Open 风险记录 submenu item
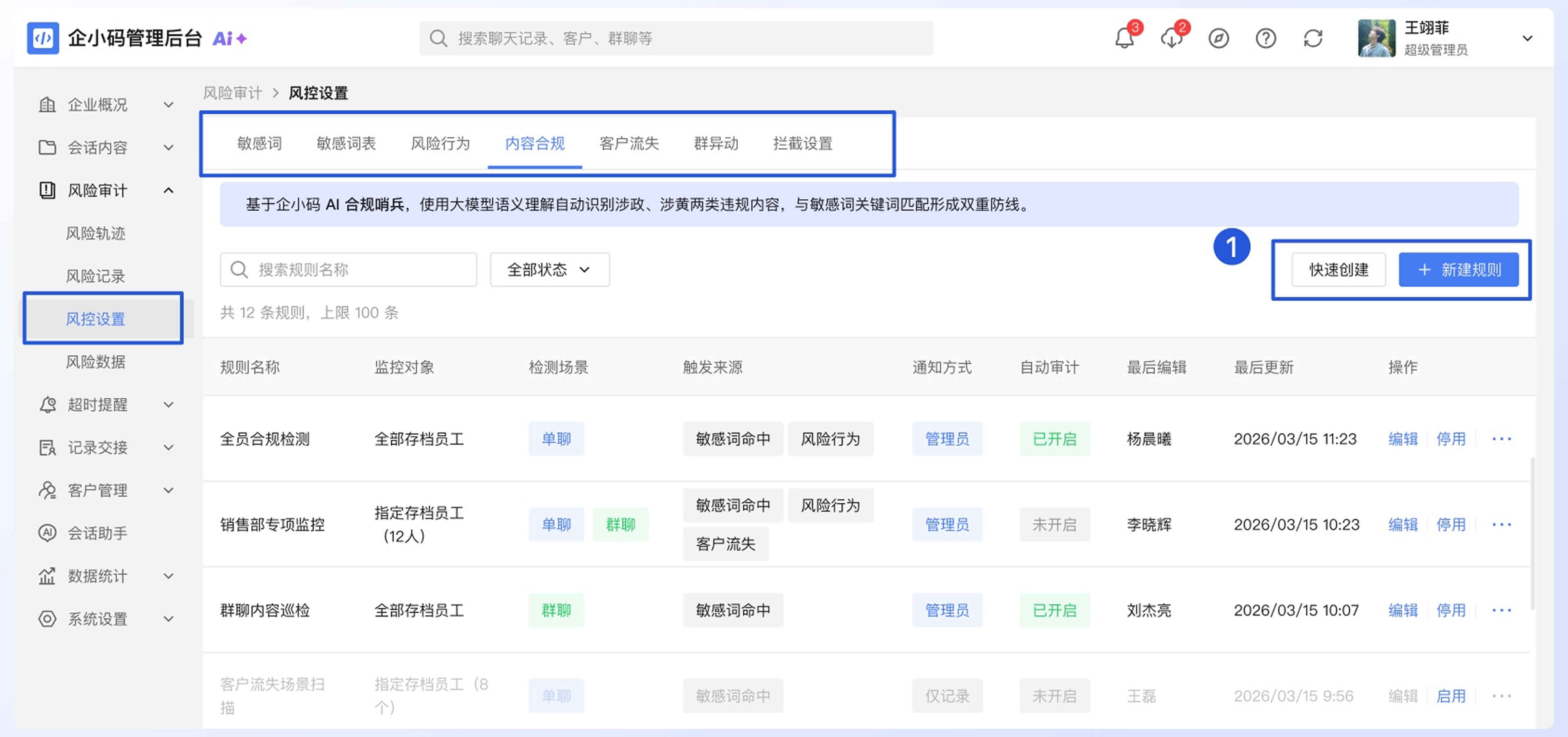This screenshot has width=1568, height=737. 96,276
